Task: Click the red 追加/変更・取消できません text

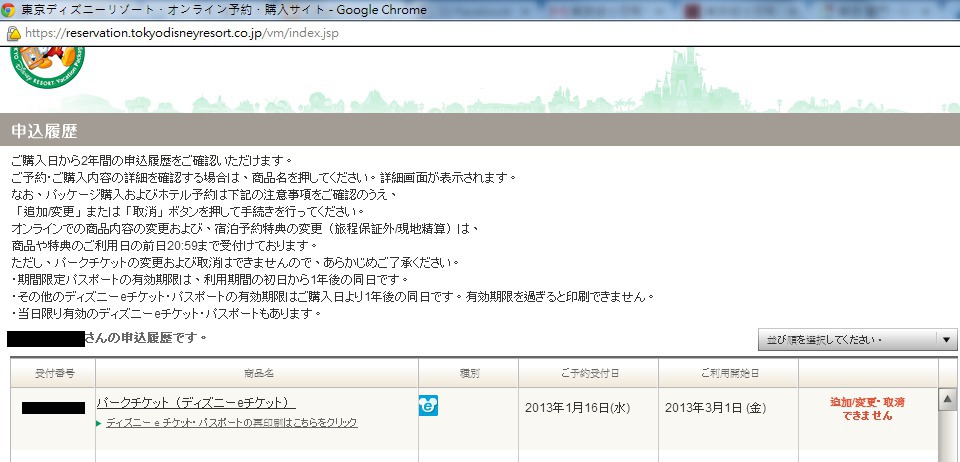Action: [867, 408]
